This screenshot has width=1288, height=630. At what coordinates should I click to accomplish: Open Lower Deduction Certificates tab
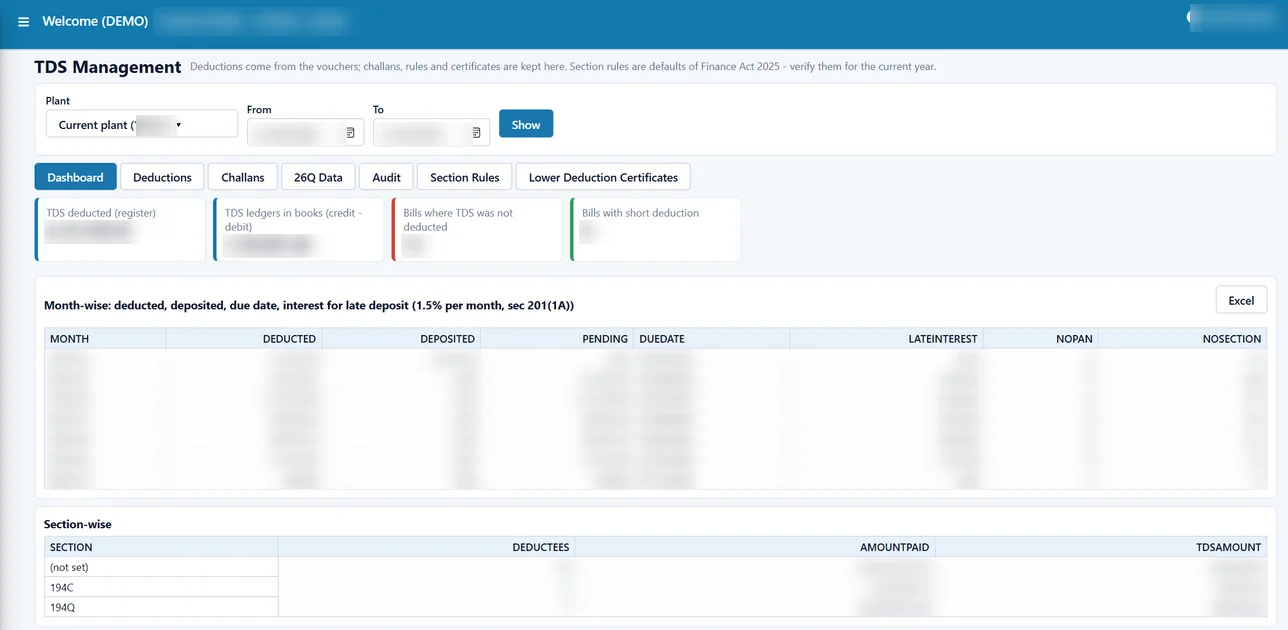pos(603,177)
